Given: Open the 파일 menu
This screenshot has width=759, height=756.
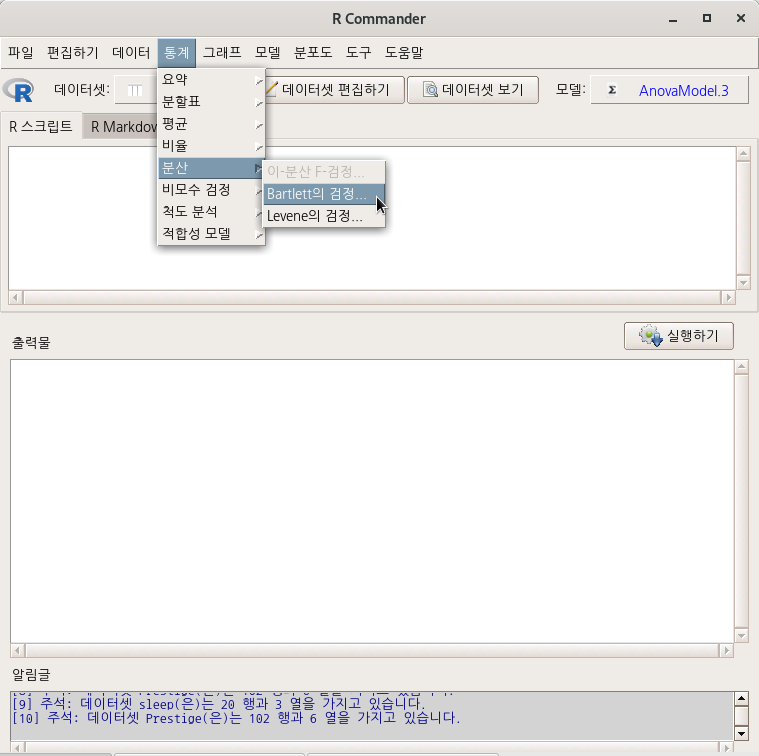Looking at the screenshot, I should pos(21,52).
